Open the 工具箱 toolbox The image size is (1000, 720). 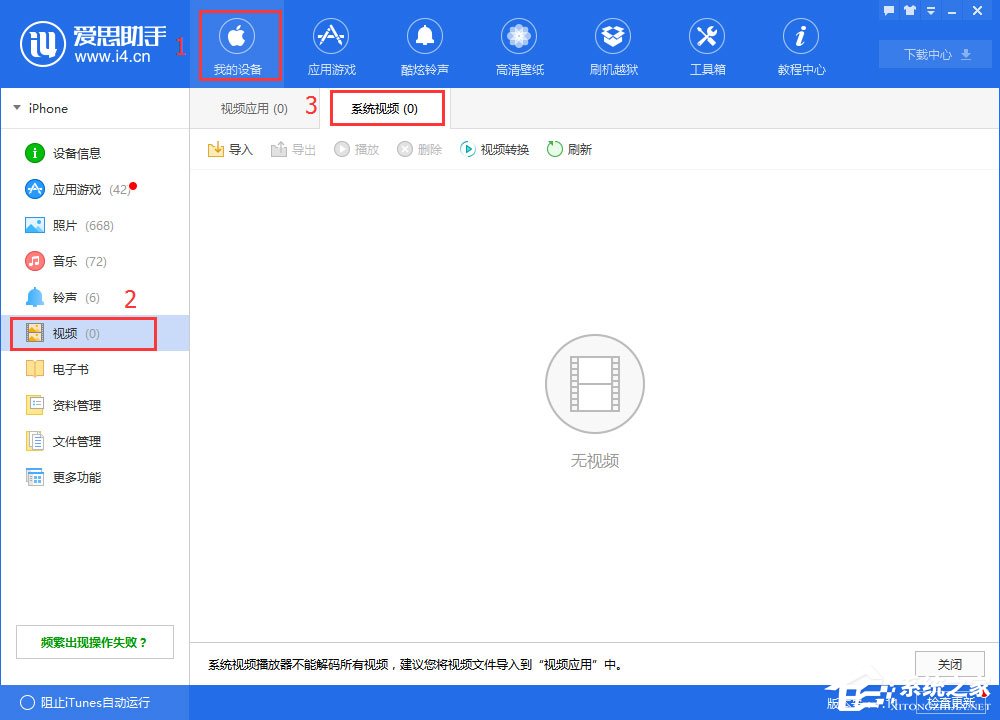point(707,46)
